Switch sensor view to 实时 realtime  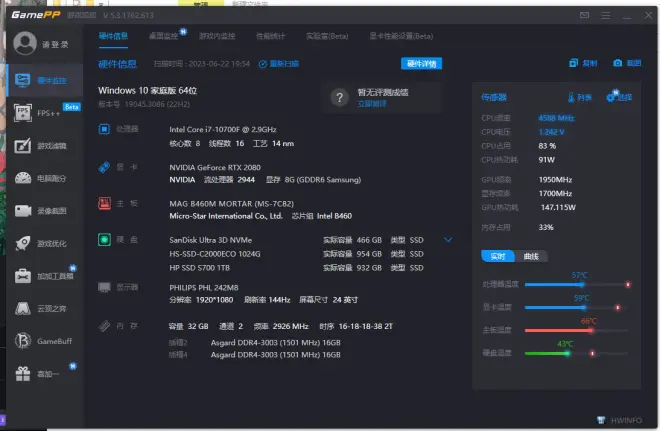tap(498, 256)
